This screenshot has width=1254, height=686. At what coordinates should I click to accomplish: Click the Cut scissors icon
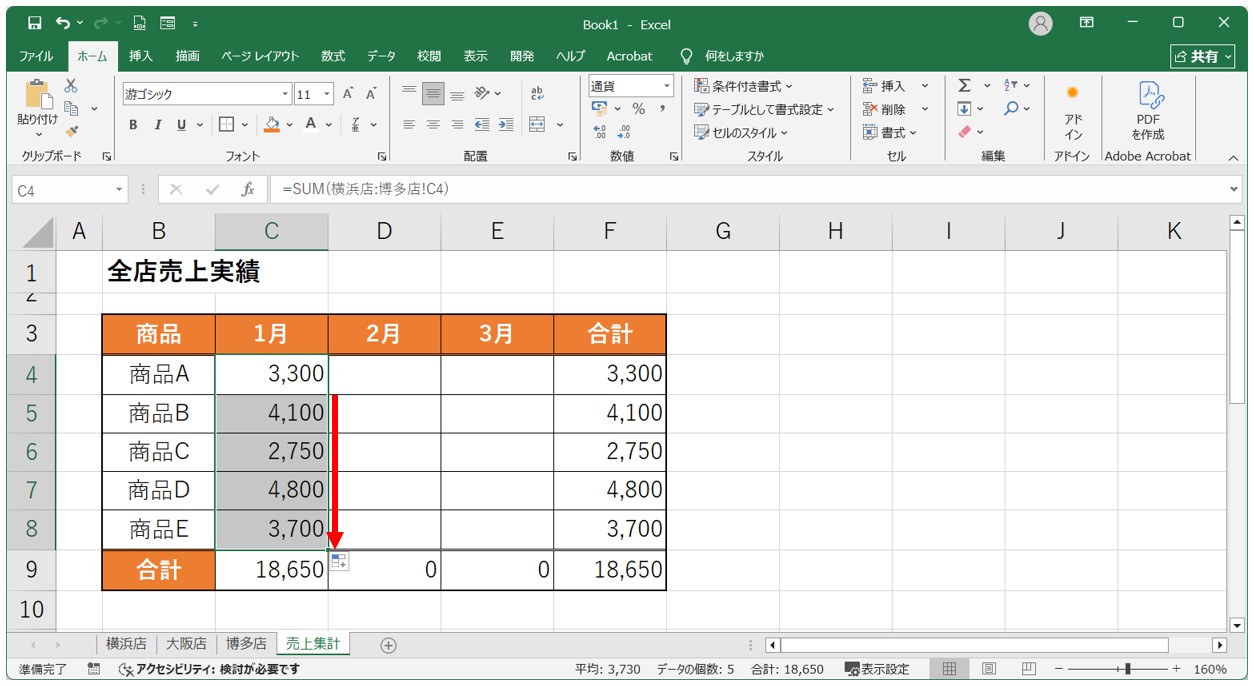pos(71,86)
